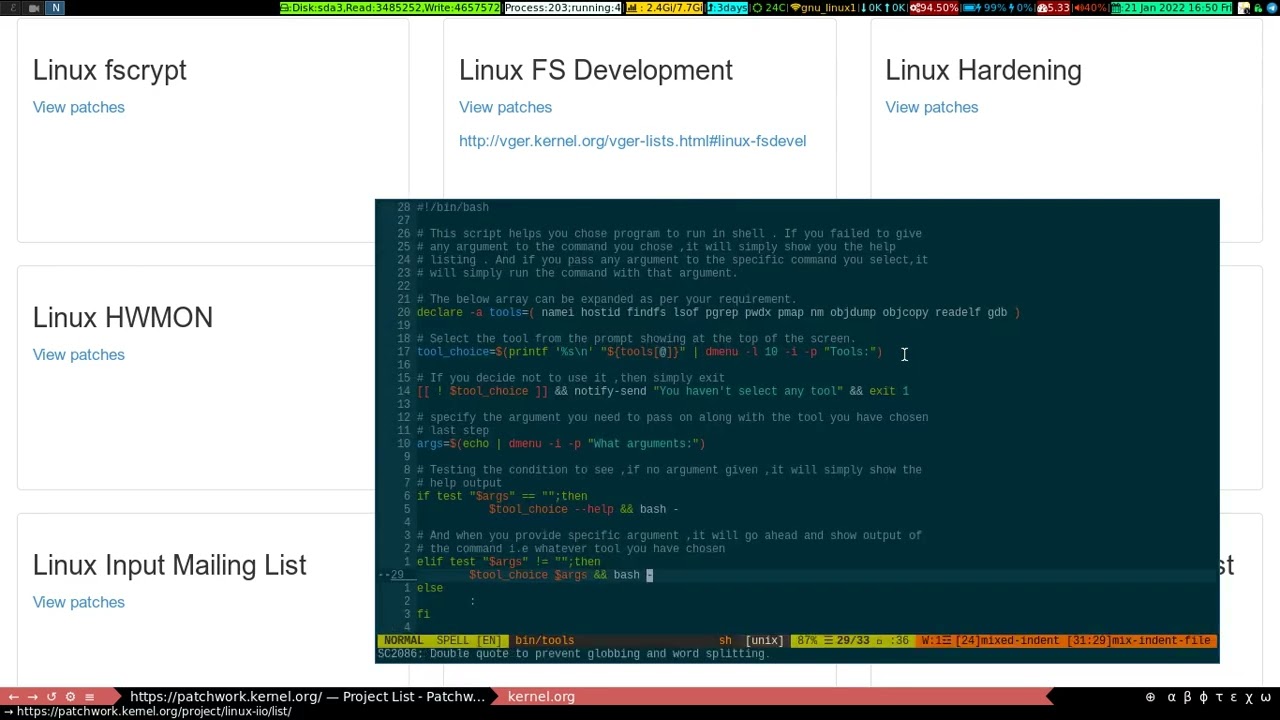
Task: Open View patches under Linux Hardening
Action: pos(931,107)
